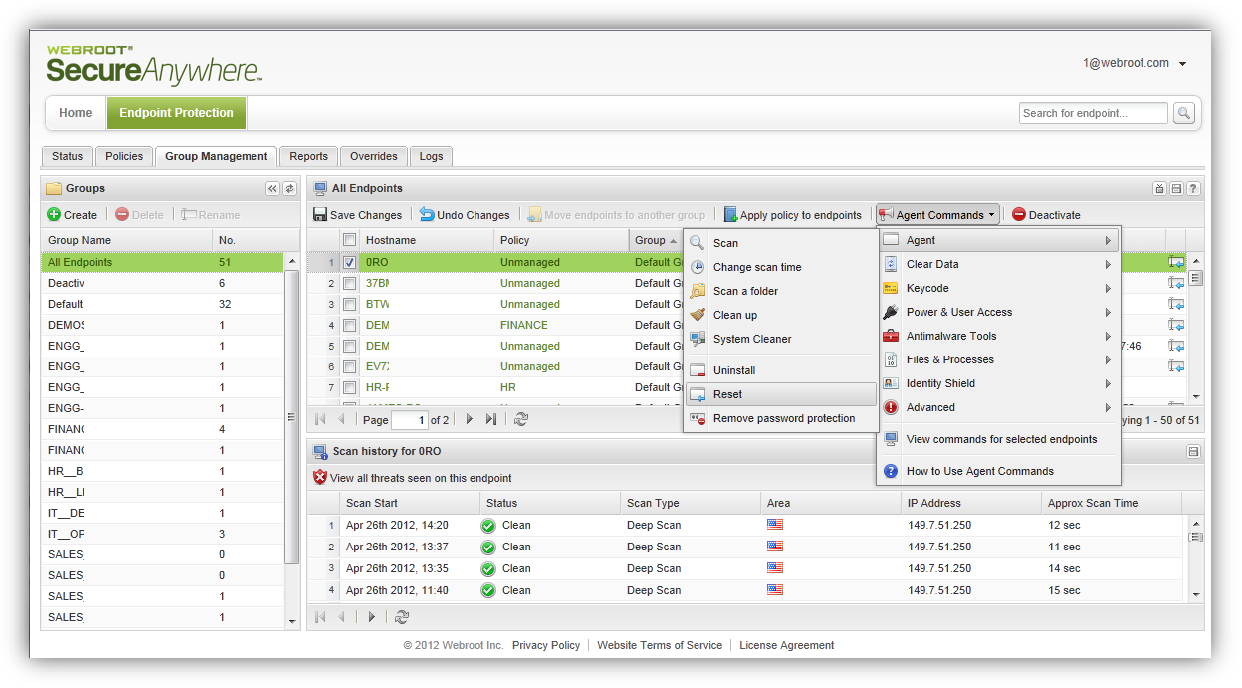Tick the checkbox for the HR policy endpoint row
Screen dimensions: 1242x688
tap(349, 387)
